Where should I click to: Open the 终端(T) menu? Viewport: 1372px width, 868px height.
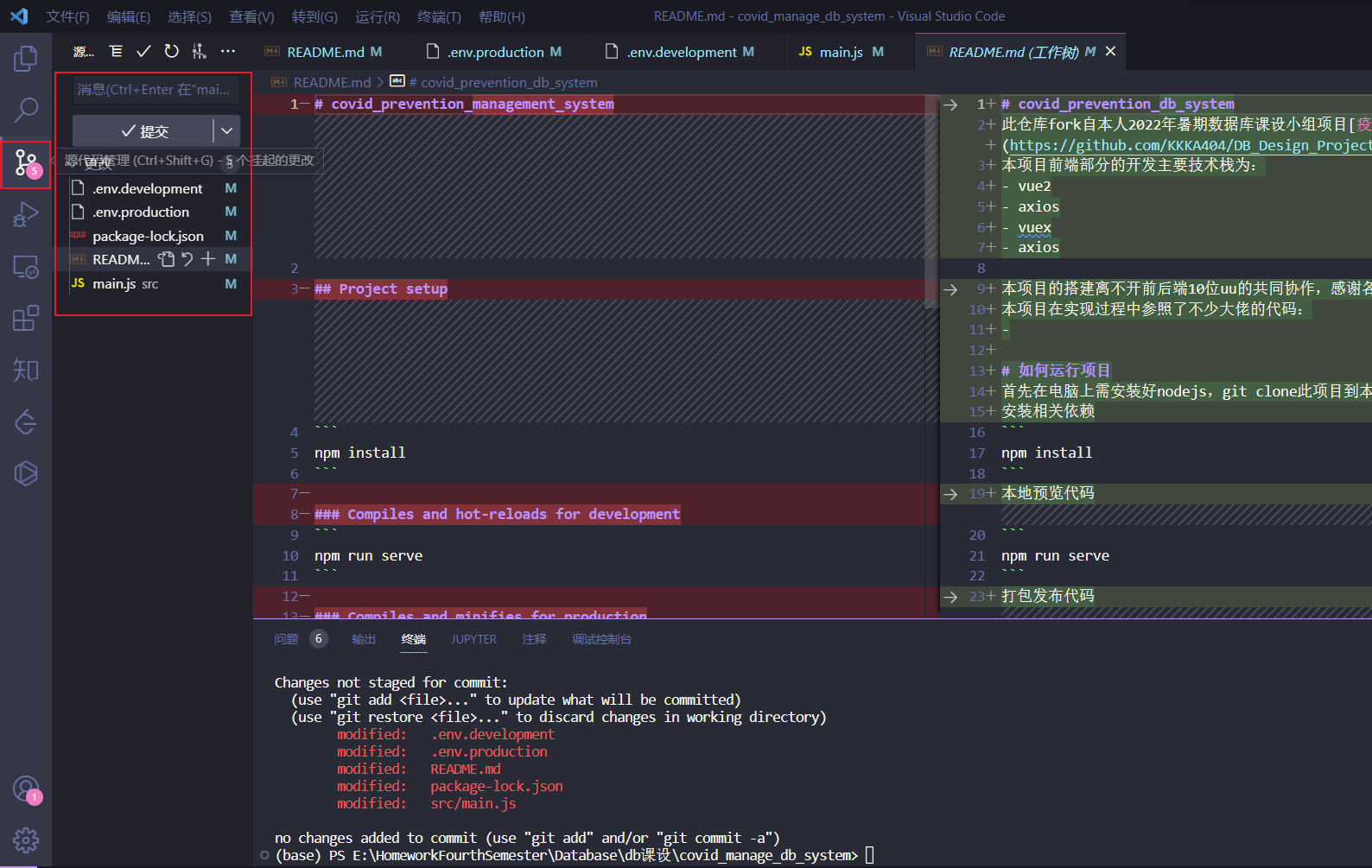(x=439, y=16)
